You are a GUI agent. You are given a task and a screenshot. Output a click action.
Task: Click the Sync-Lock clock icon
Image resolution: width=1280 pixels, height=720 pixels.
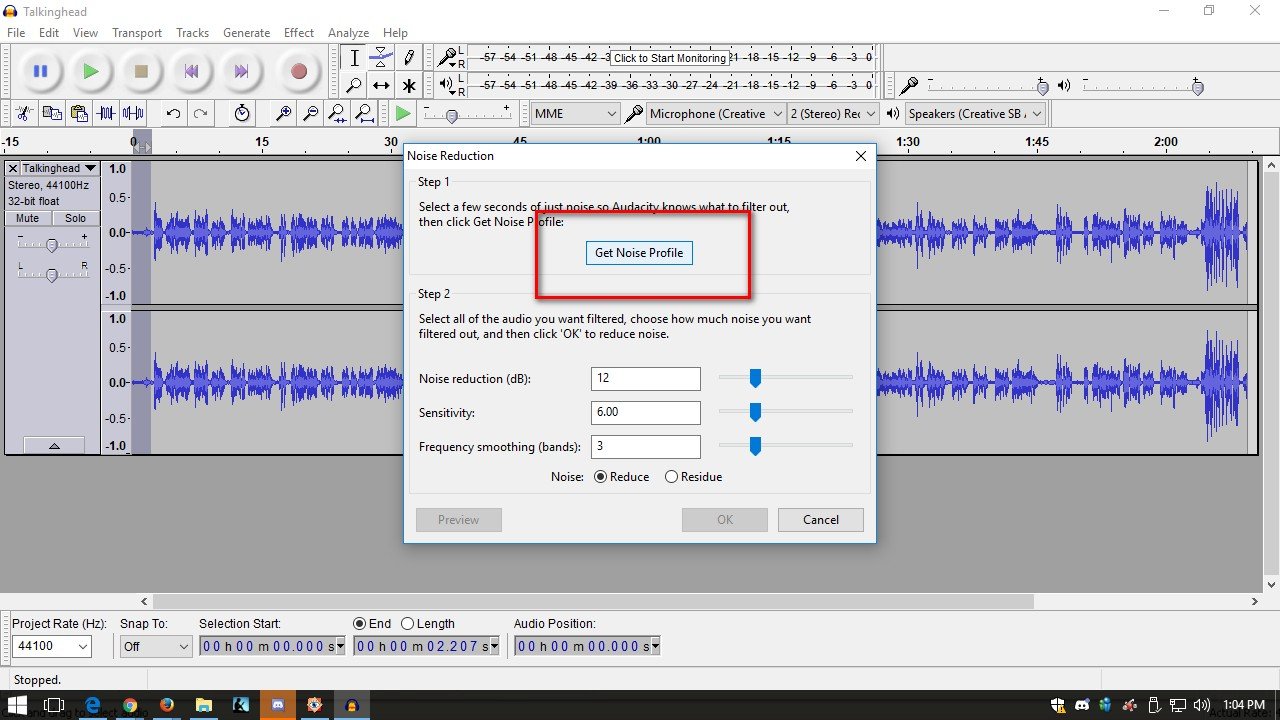242,113
